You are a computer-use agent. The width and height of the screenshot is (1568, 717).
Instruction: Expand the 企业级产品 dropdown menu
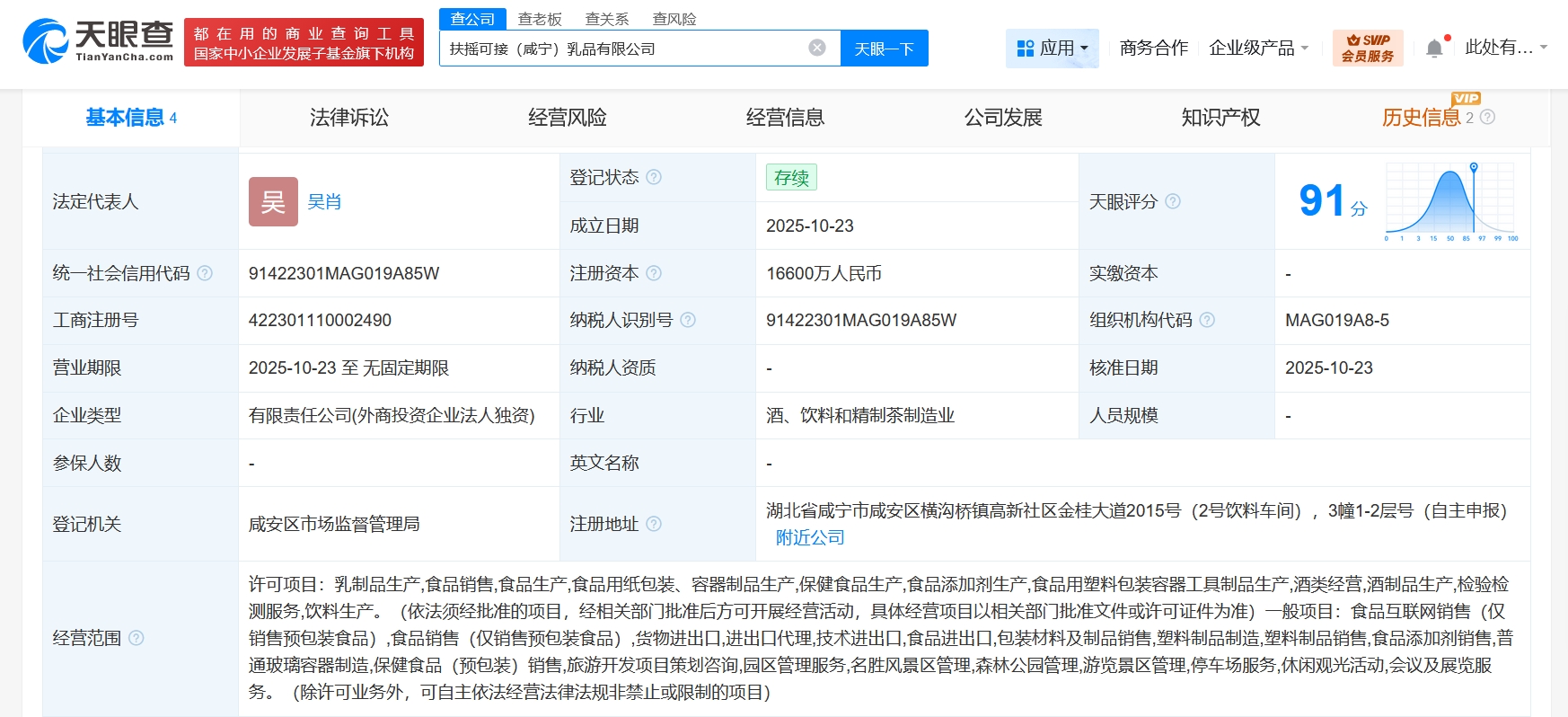click(1258, 48)
